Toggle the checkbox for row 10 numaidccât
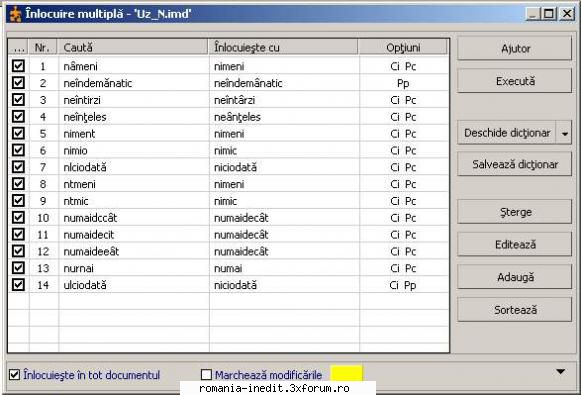This screenshot has width=581, height=395. point(18,217)
